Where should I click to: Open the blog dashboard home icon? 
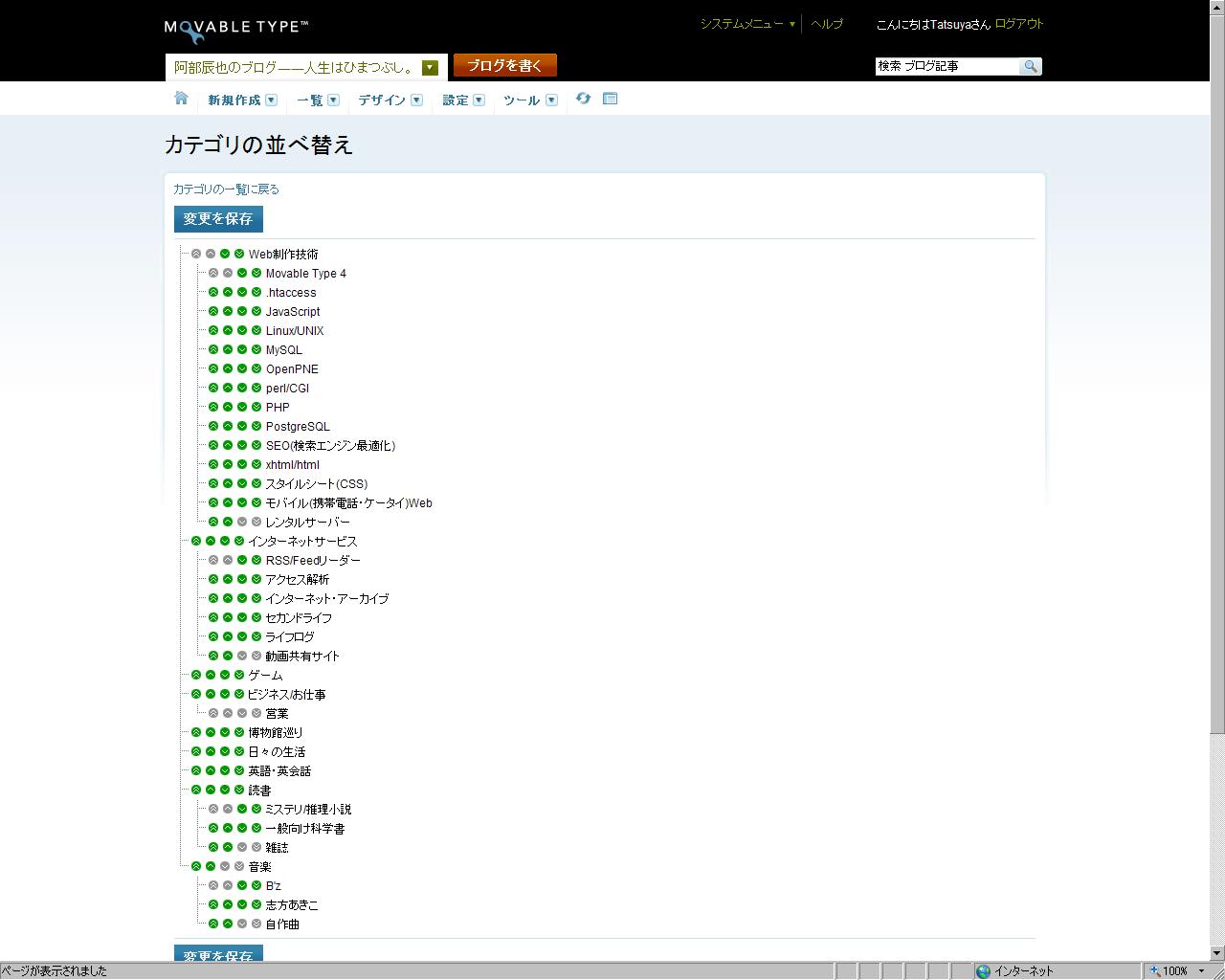pos(181,99)
